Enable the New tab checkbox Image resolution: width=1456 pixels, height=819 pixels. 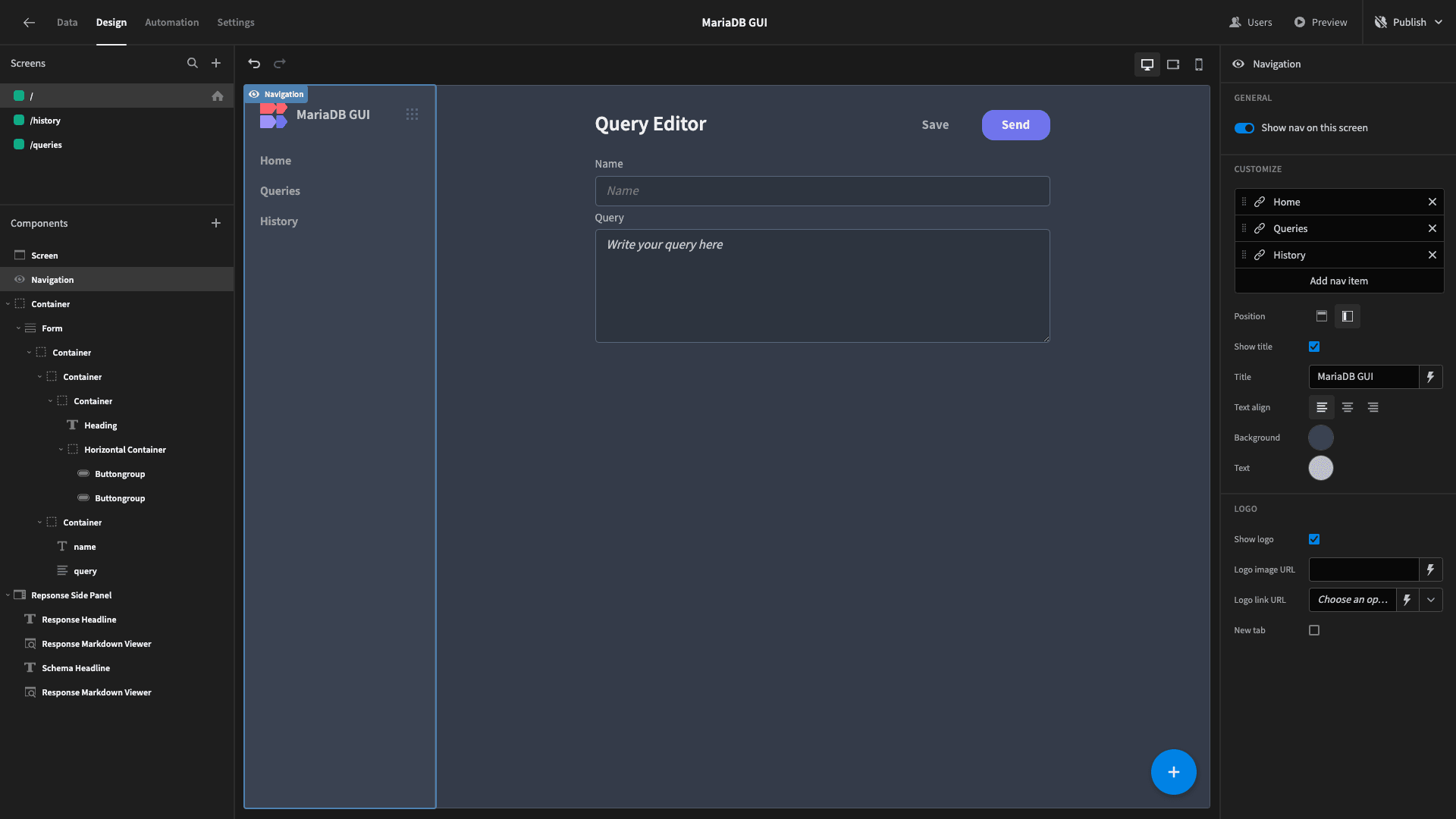click(1314, 630)
